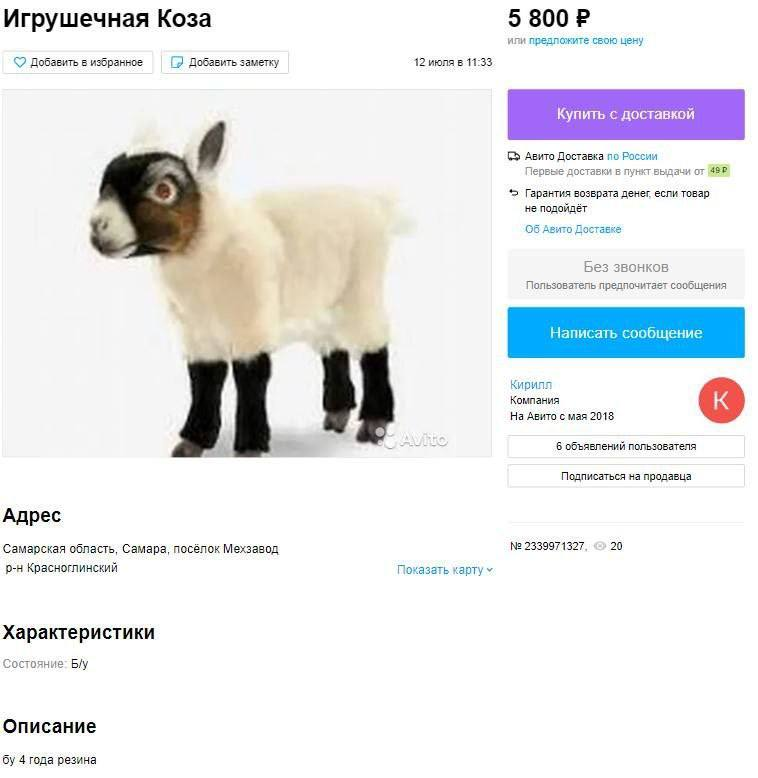Click the chevron next to Показать карту
This screenshot has width=758, height=778.
[x=490, y=570]
